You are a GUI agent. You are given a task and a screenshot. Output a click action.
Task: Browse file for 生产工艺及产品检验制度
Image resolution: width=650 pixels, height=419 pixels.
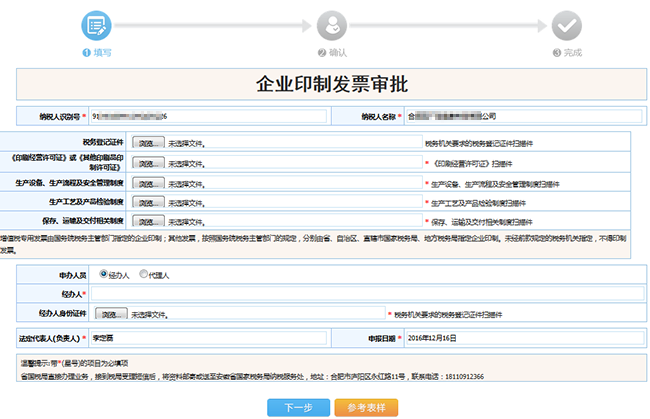tap(148, 203)
